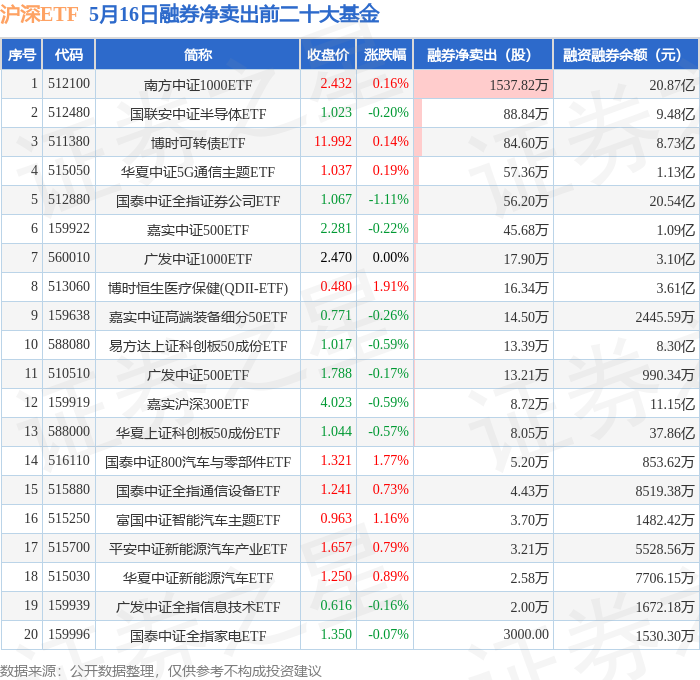Click the 88.84万 net short-sell value

(525, 114)
